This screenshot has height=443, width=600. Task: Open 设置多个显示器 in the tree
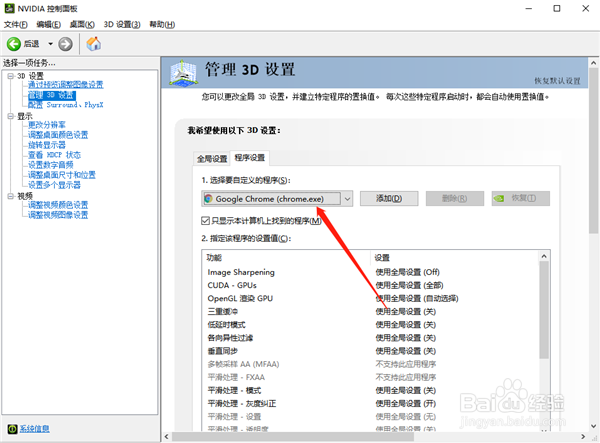click(x=54, y=185)
